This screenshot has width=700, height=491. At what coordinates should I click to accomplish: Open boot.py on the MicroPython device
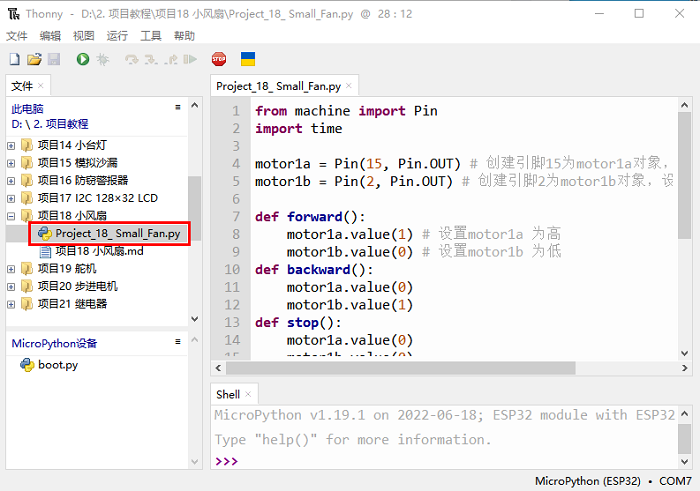click(57, 365)
